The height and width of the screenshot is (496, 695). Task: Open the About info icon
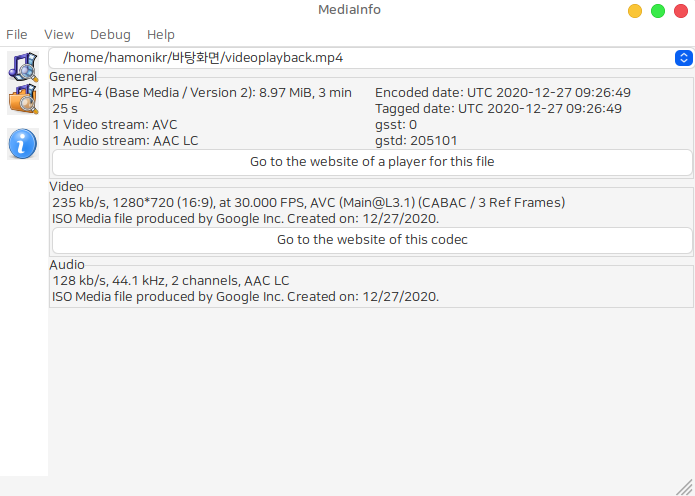click(22, 144)
